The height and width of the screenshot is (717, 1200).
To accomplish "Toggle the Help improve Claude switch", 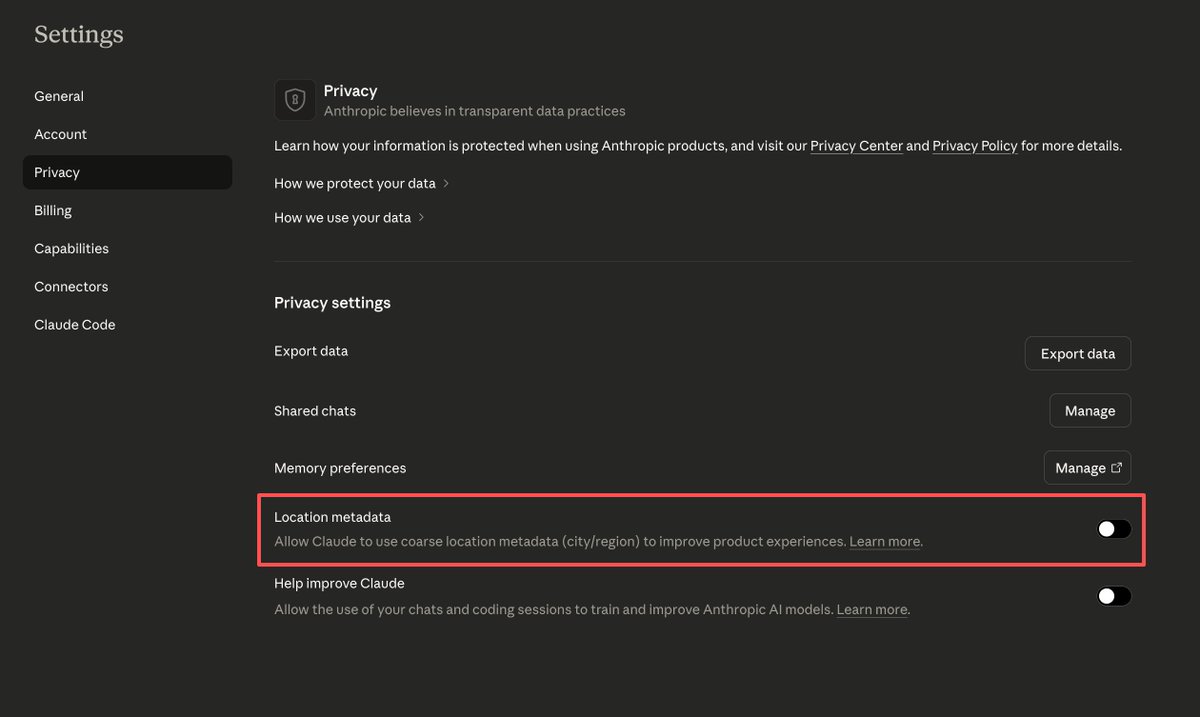I will [x=1114, y=596].
